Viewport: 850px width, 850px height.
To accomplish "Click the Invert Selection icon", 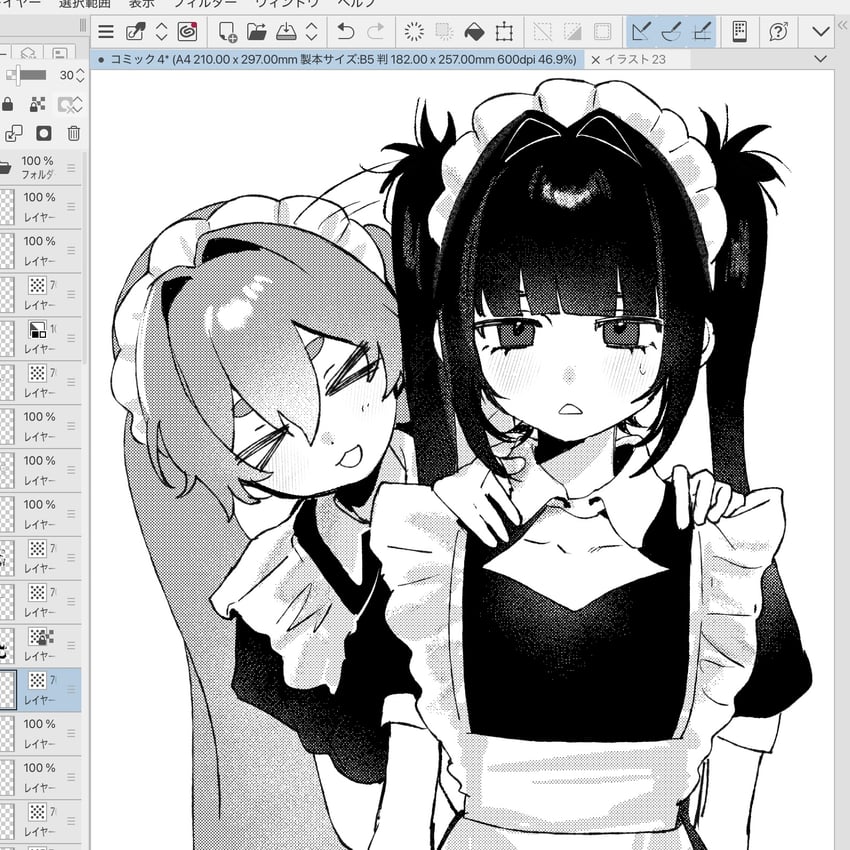I will pyautogui.click(x=572, y=31).
